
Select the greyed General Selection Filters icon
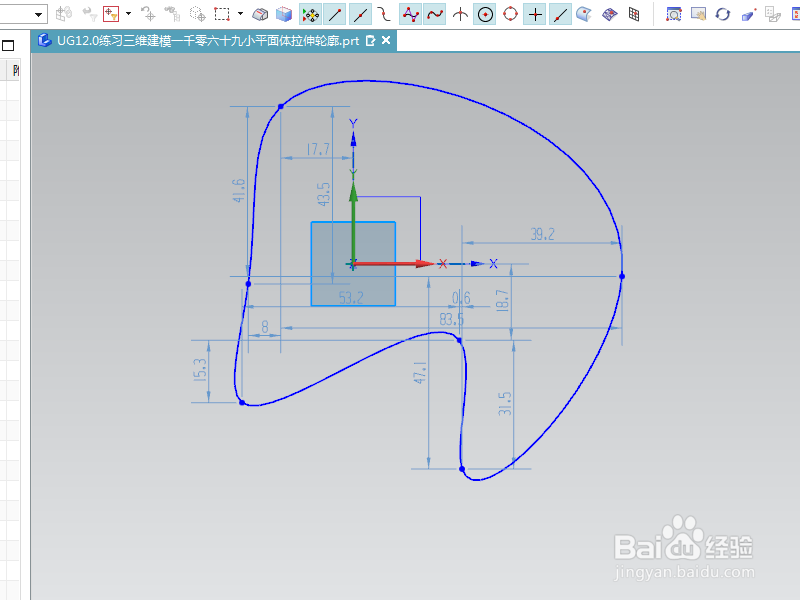(x=64, y=14)
